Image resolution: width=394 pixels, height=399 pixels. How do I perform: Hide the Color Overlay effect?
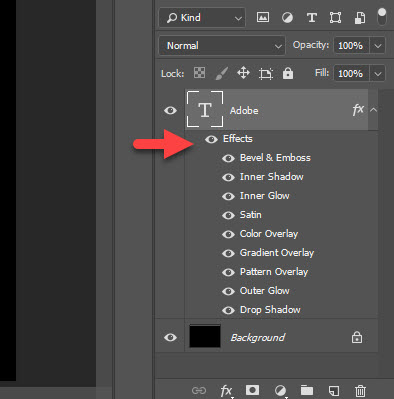point(228,234)
